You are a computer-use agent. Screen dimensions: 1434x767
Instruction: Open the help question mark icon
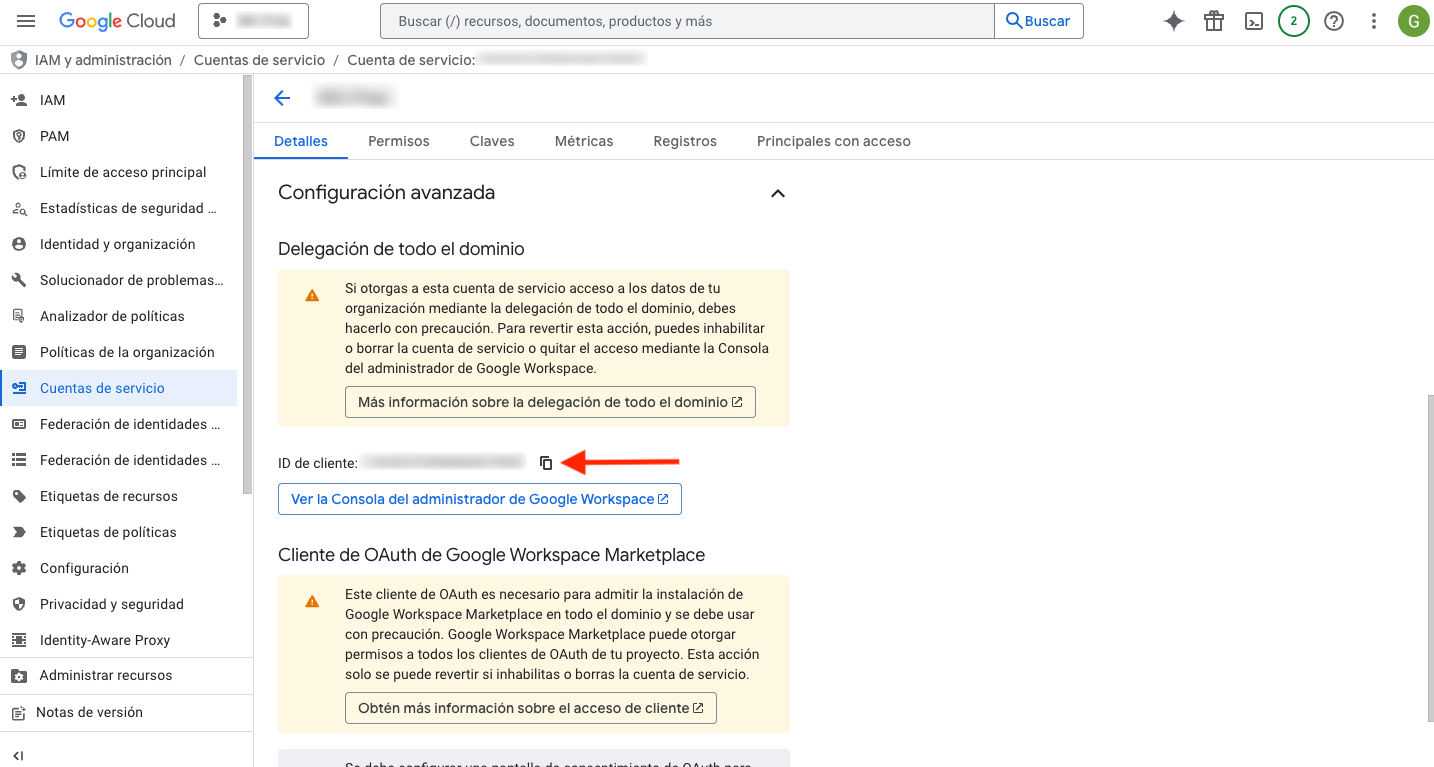1334,21
